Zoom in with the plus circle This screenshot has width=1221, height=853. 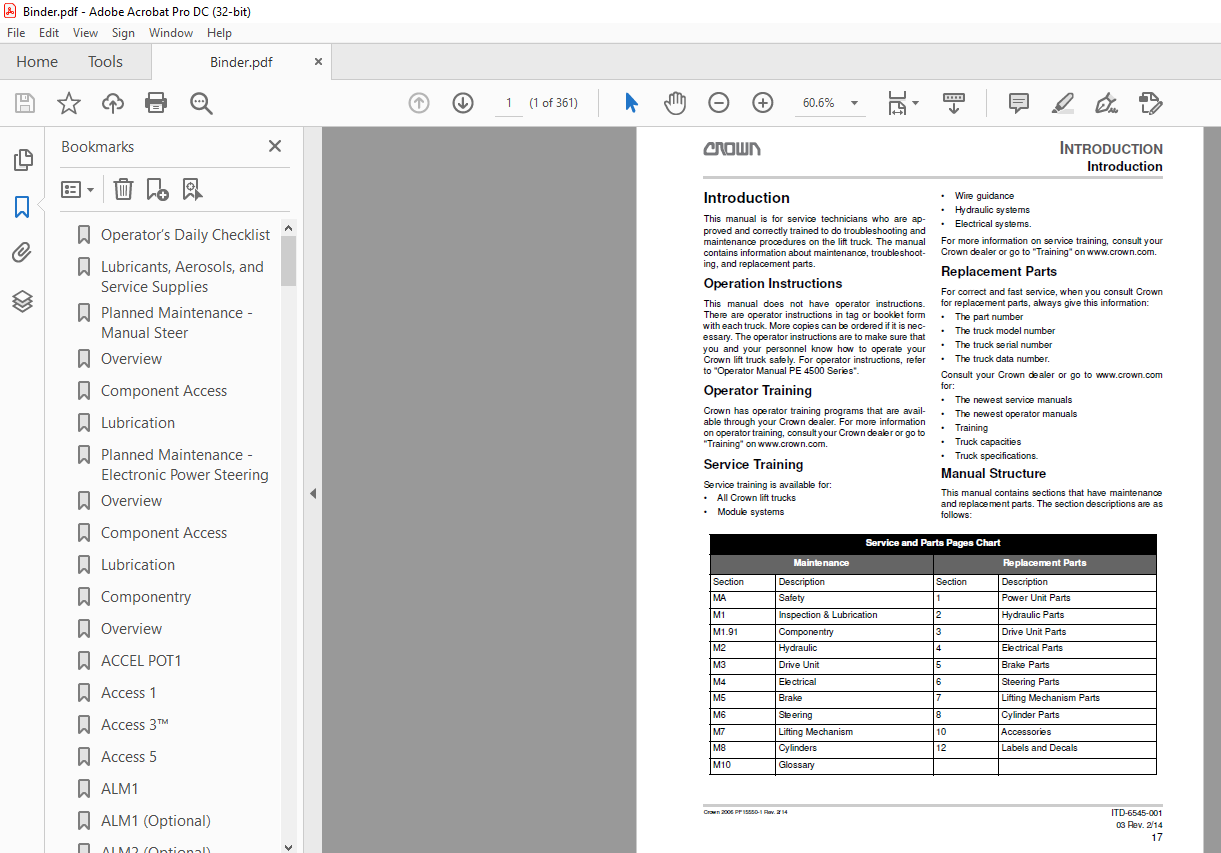(x=763, y=103)
